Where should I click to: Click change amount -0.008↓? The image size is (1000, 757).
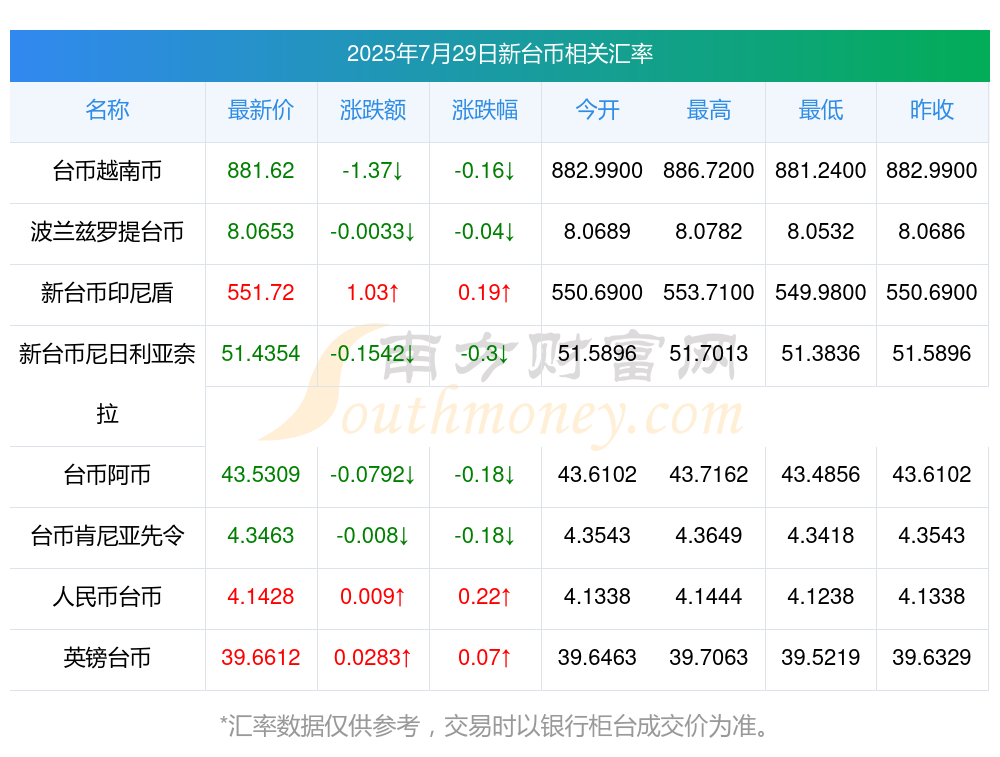click(x=373, y=536)
